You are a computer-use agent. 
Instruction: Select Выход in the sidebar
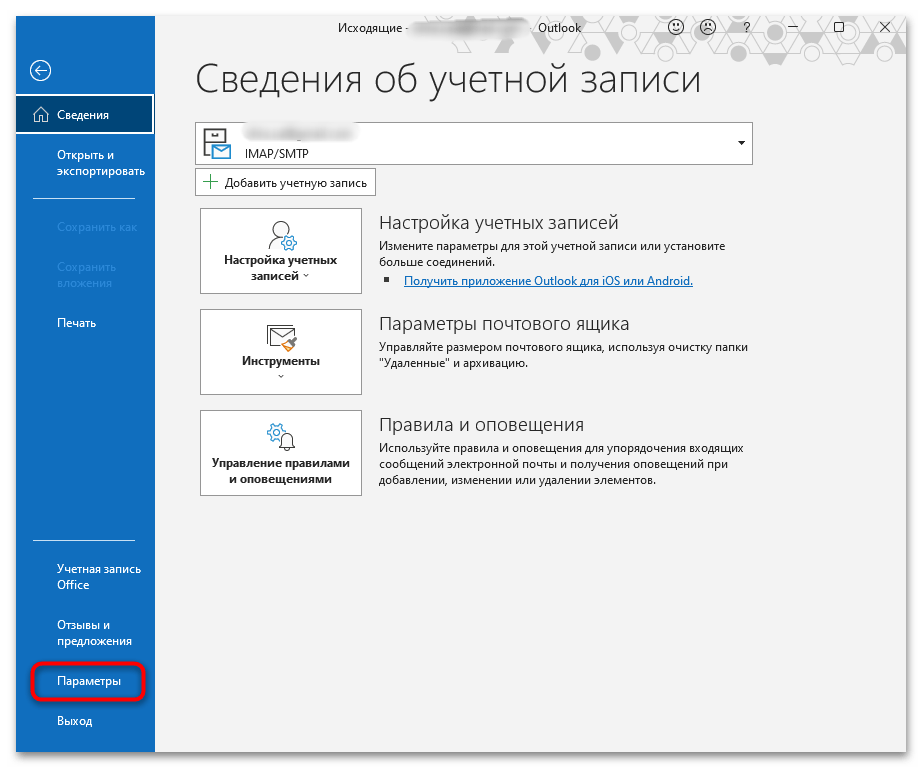(x=75, y=721)
